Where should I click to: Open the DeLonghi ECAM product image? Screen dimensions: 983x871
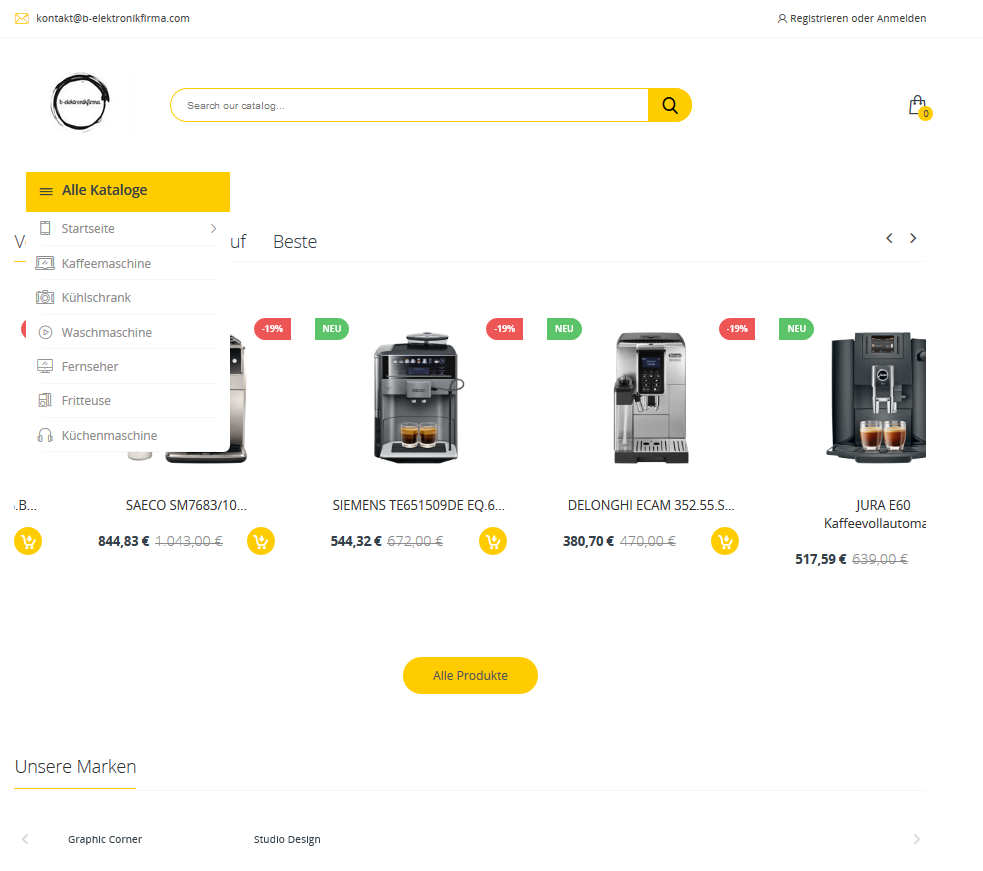click(651, 398)
